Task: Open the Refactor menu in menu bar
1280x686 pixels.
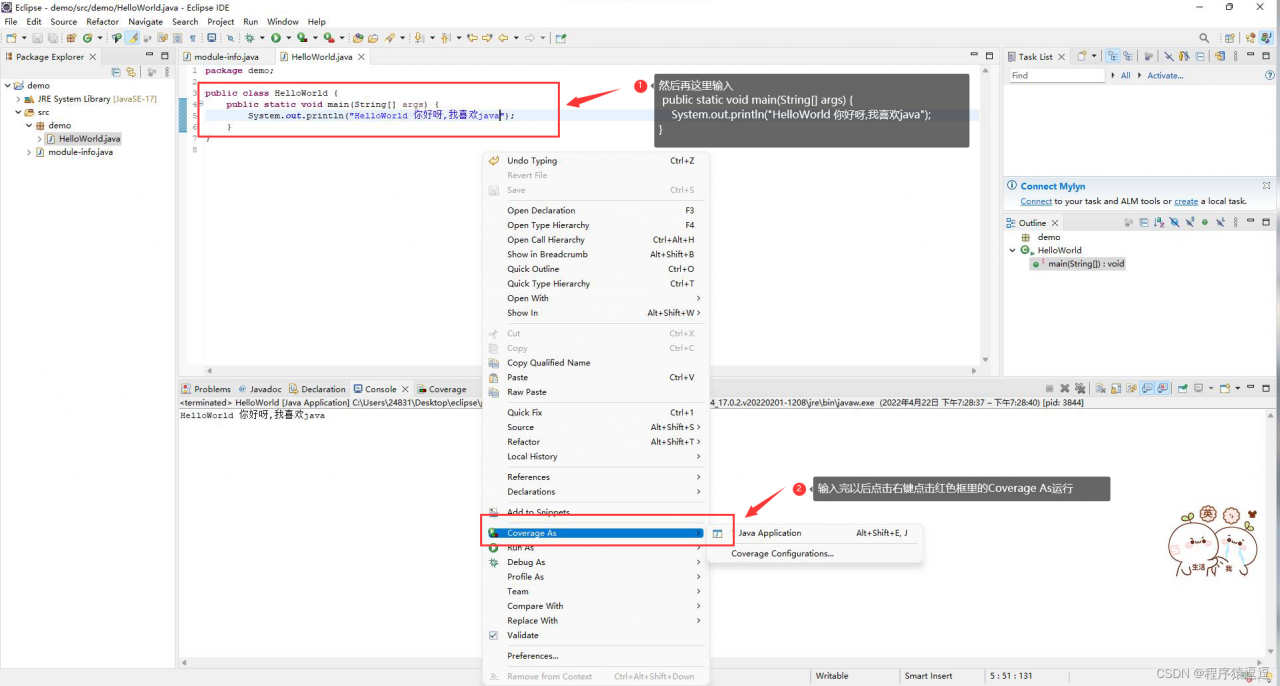Action: pos(102,21)
